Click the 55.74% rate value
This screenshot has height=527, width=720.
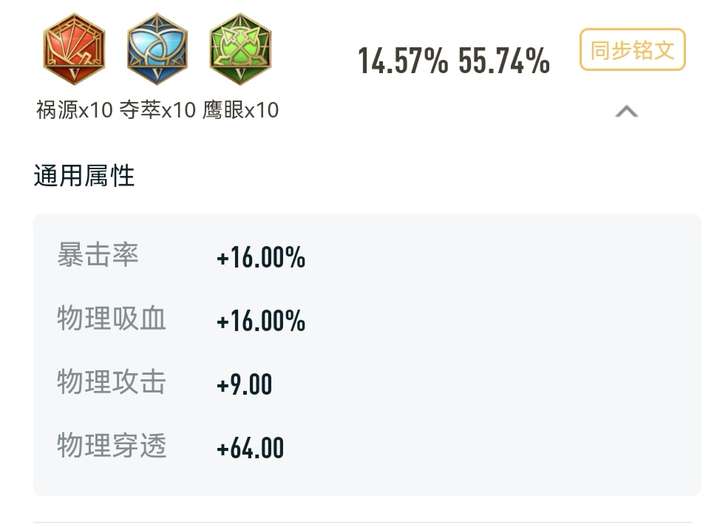coord(504,61)
